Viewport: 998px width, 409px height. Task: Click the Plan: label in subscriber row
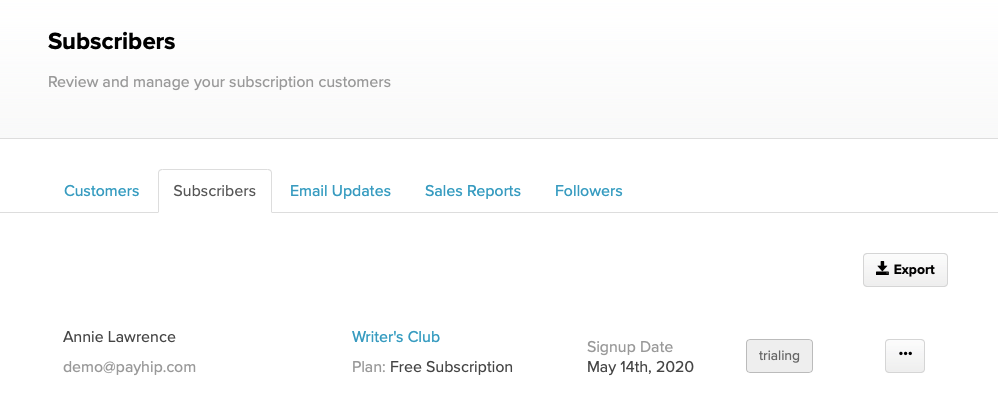(x=369, y=367)
